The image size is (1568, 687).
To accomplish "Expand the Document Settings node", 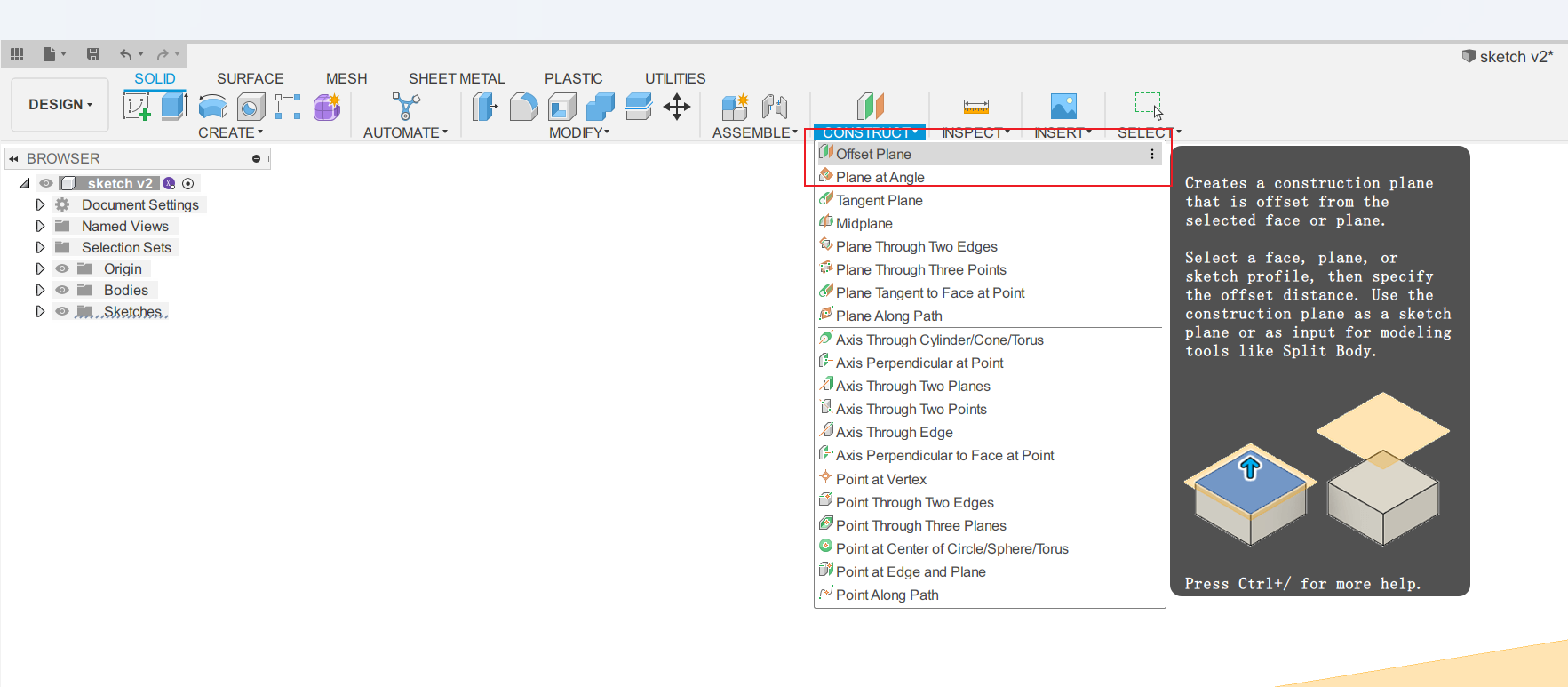I will [x=40, y=204].
